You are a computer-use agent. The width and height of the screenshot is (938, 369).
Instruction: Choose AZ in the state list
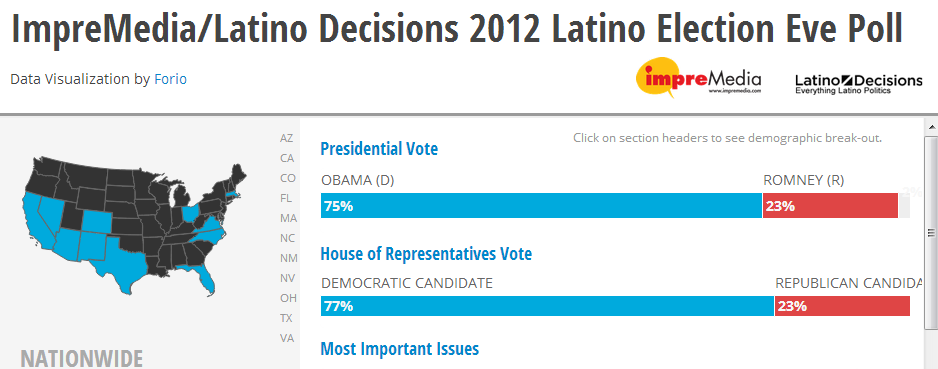coord(287,138)
